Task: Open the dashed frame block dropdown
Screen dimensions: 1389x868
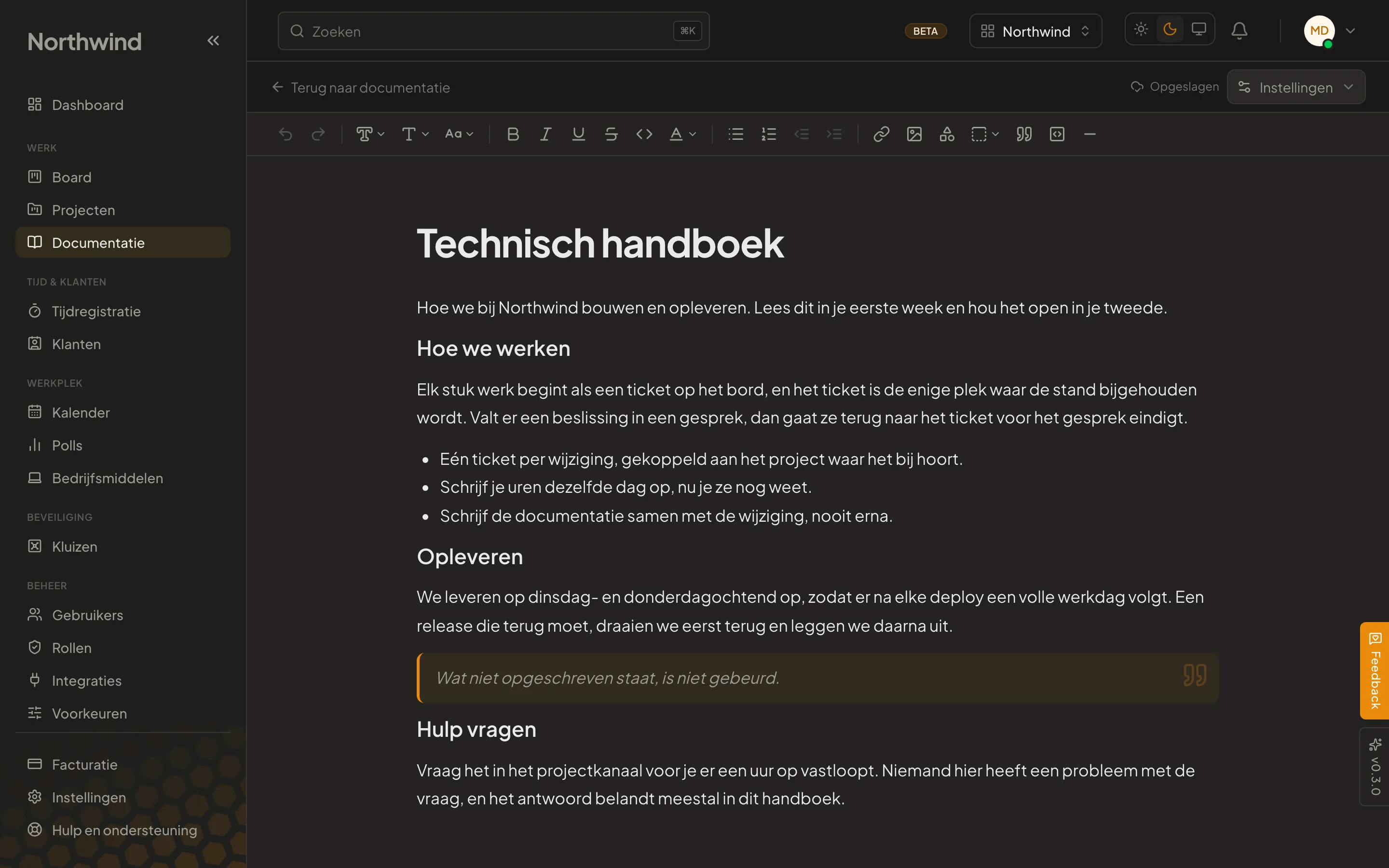Action: [984, 135]
